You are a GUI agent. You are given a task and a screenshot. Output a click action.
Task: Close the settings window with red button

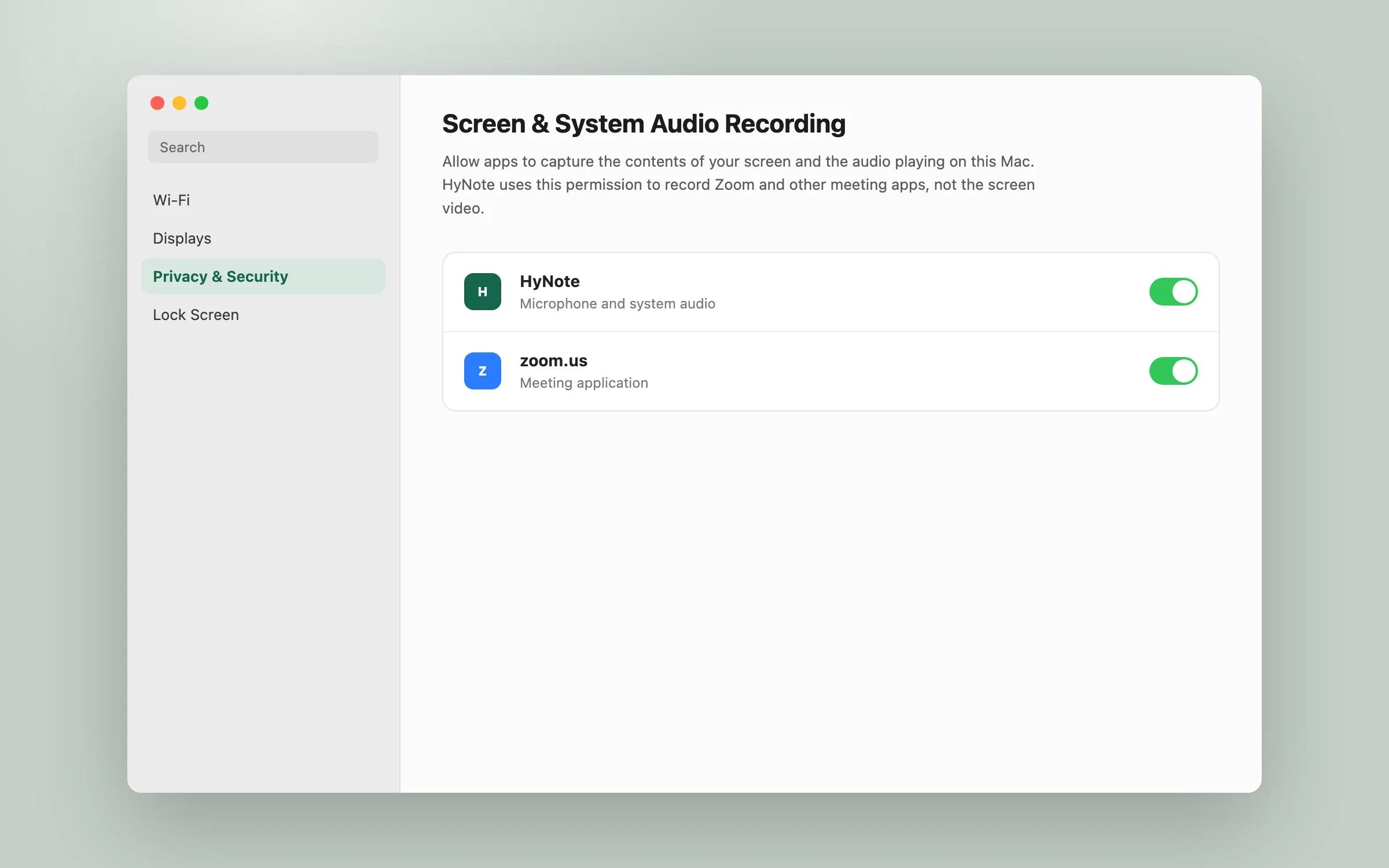(157, 103)
